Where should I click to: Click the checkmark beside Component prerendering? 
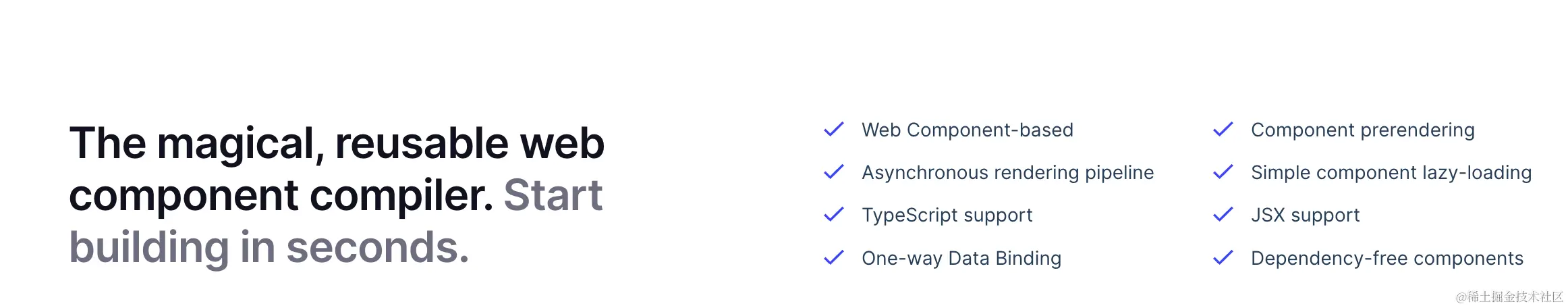coord(1223,129)
